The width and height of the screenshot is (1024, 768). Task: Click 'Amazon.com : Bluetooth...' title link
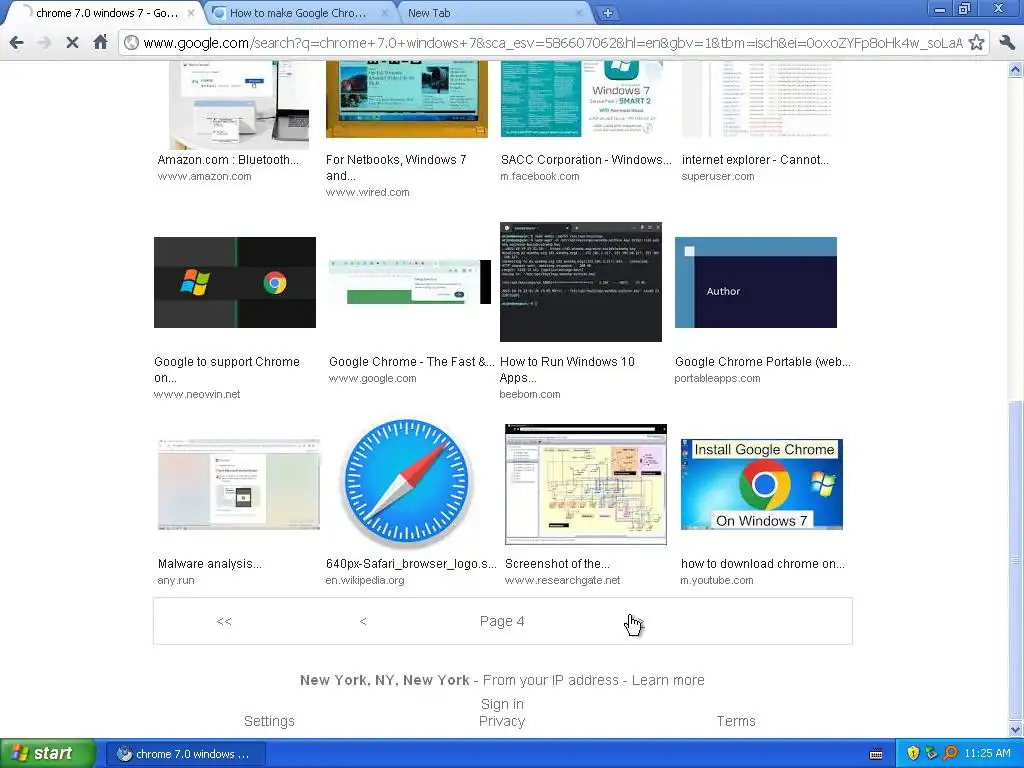click(x=228, y=159)
